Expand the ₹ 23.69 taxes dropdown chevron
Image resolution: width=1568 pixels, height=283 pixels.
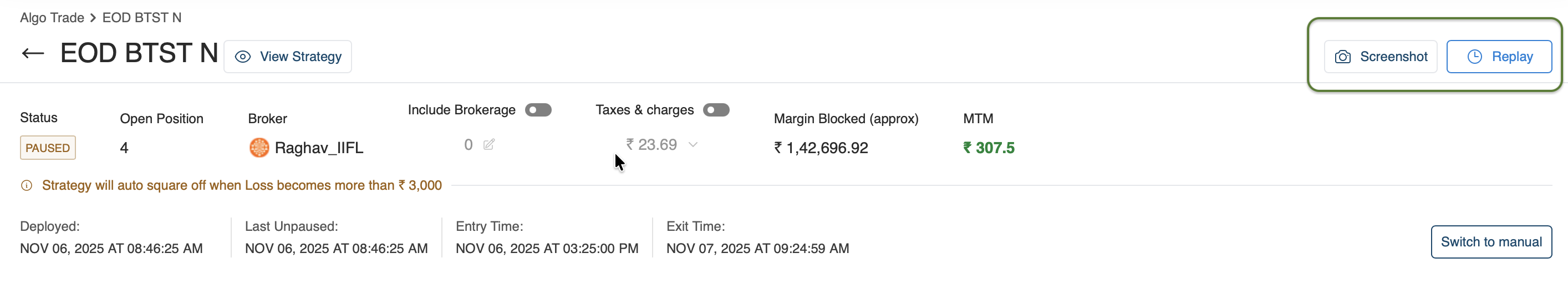click(x=693, y=145)
